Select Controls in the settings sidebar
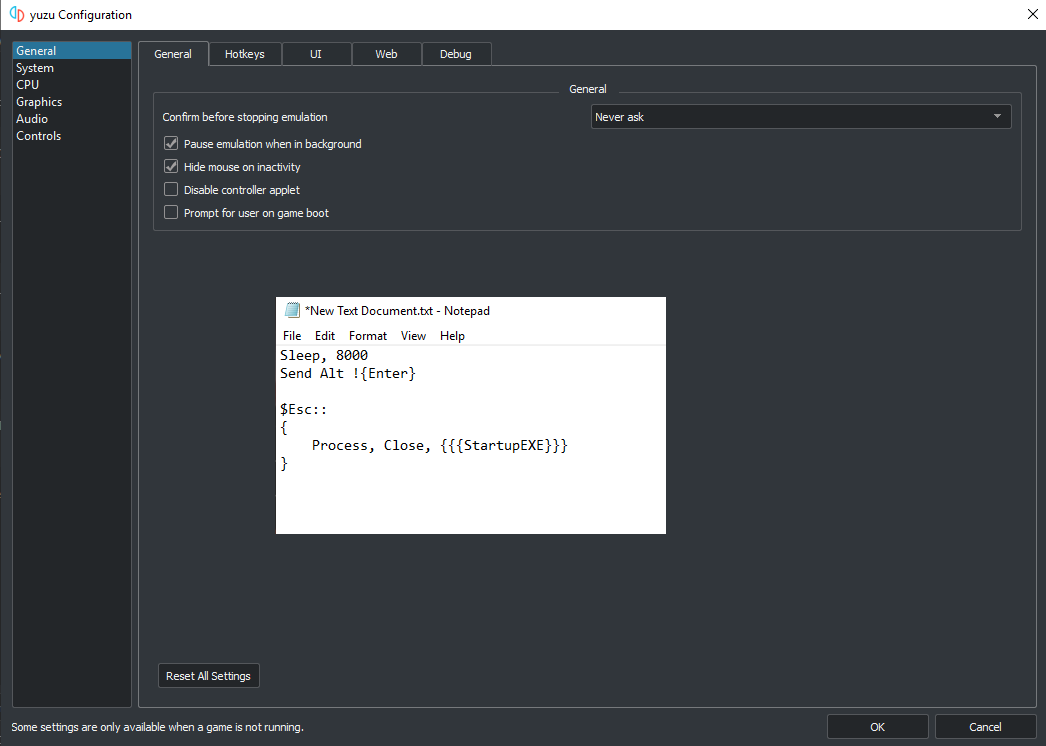This screenshot has width=1046, height=746. (72, 135)
